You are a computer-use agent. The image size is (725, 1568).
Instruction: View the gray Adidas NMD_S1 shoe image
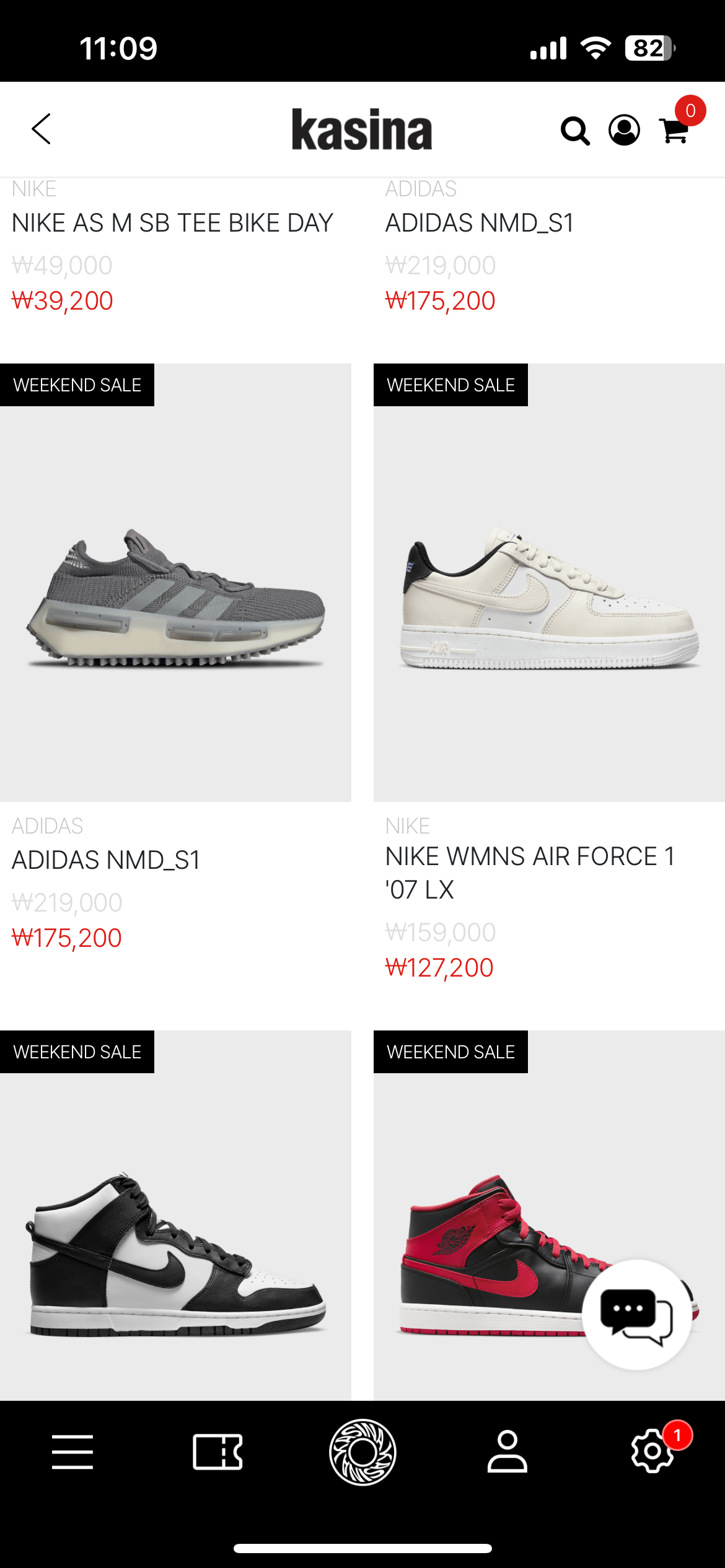(x=175, y=582)
